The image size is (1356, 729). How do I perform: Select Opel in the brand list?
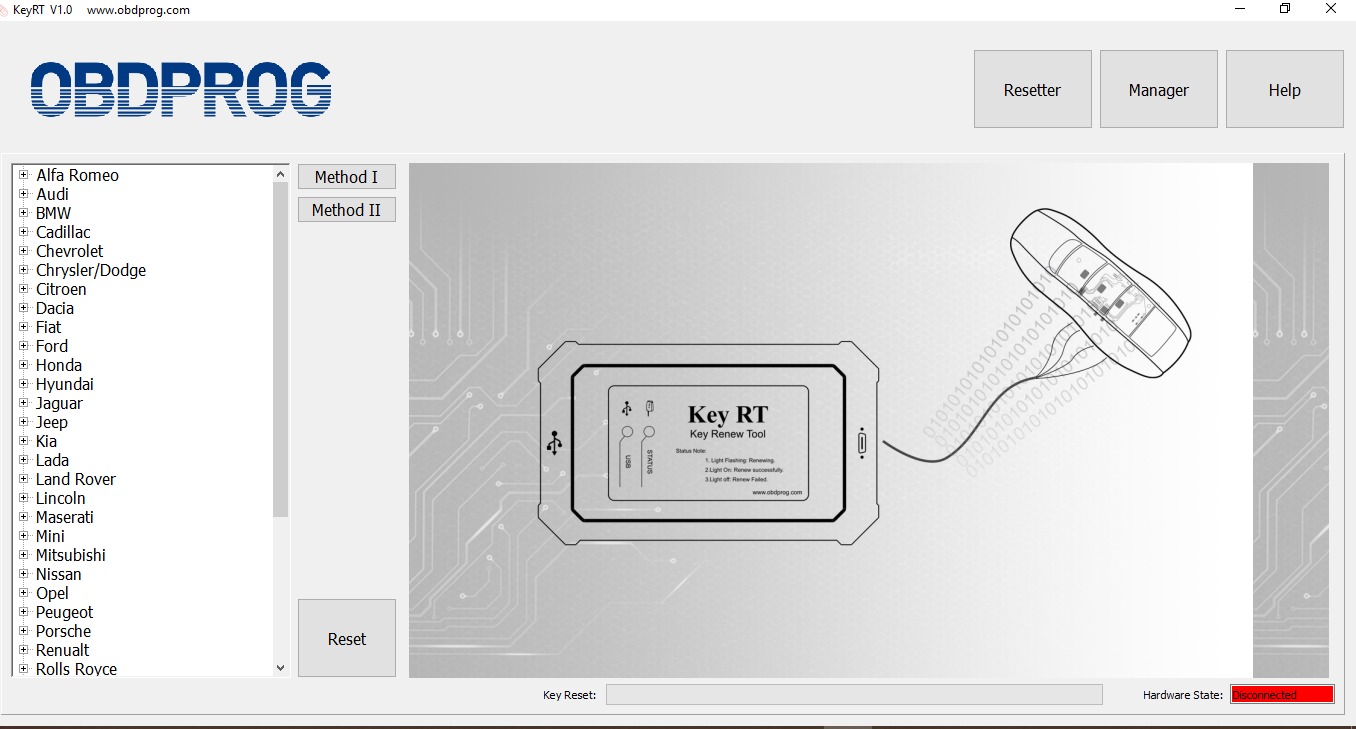point(52,593)
